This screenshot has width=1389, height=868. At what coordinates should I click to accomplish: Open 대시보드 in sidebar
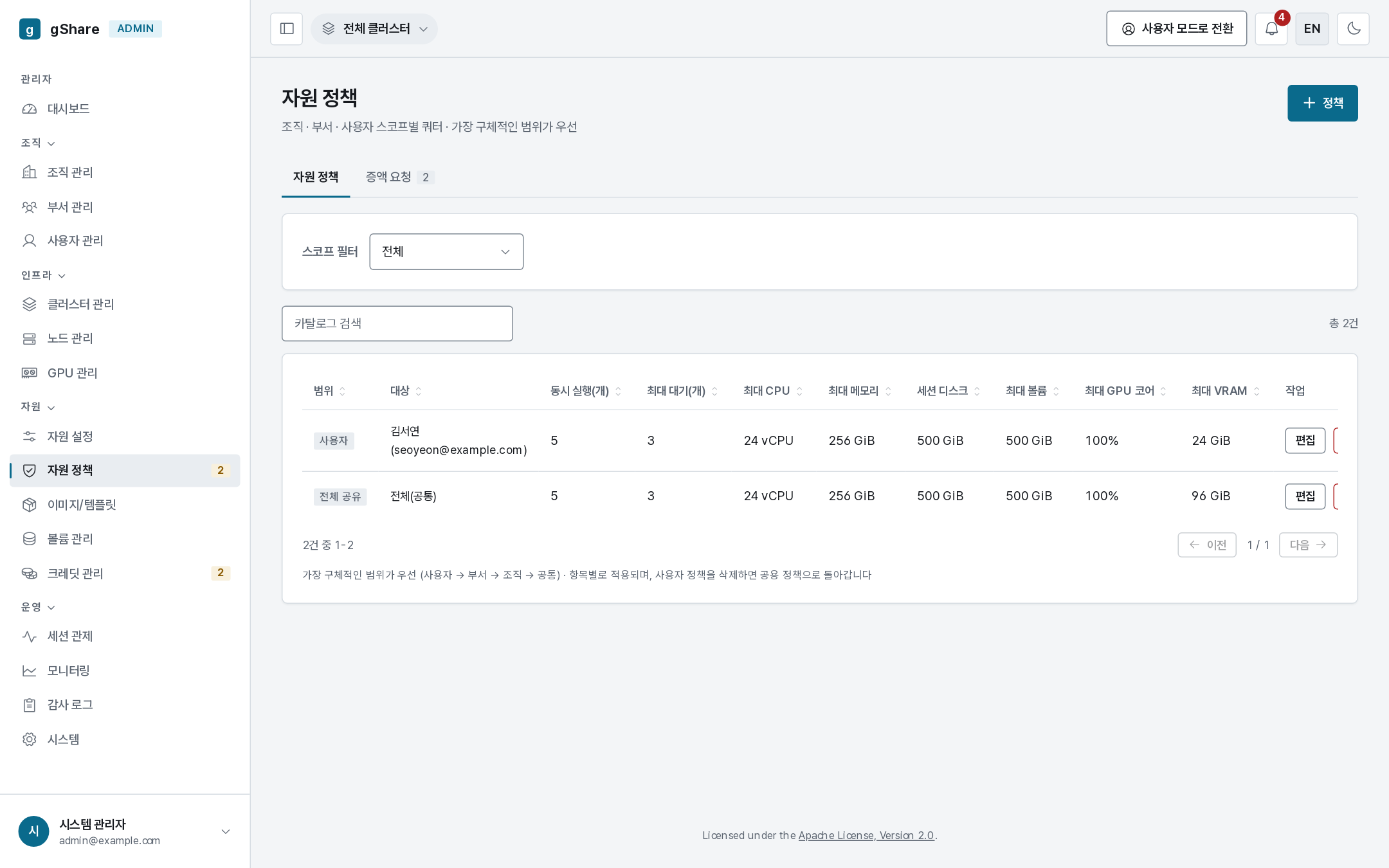(x=125, y=109)
